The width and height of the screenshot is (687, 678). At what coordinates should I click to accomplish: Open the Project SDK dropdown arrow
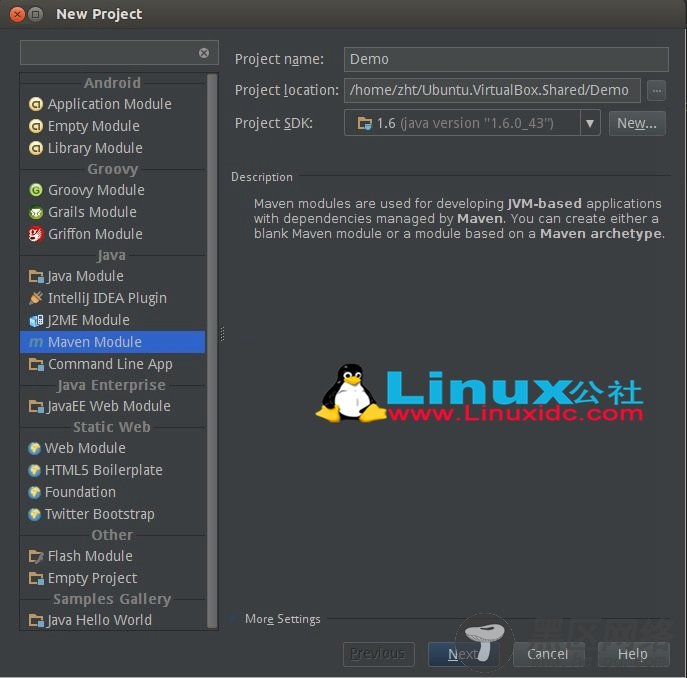[x=590, y=123]
